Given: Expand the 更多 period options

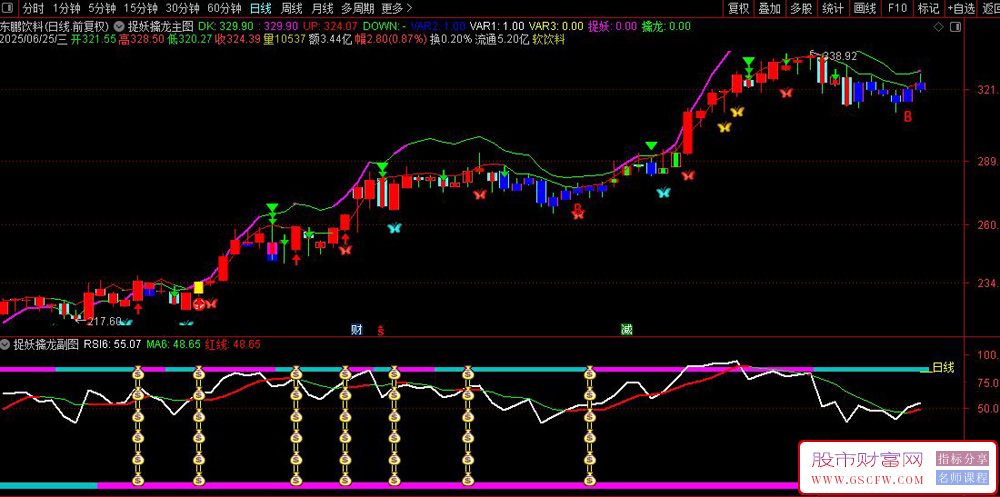Looking at the screenshot, I should 396,8.
